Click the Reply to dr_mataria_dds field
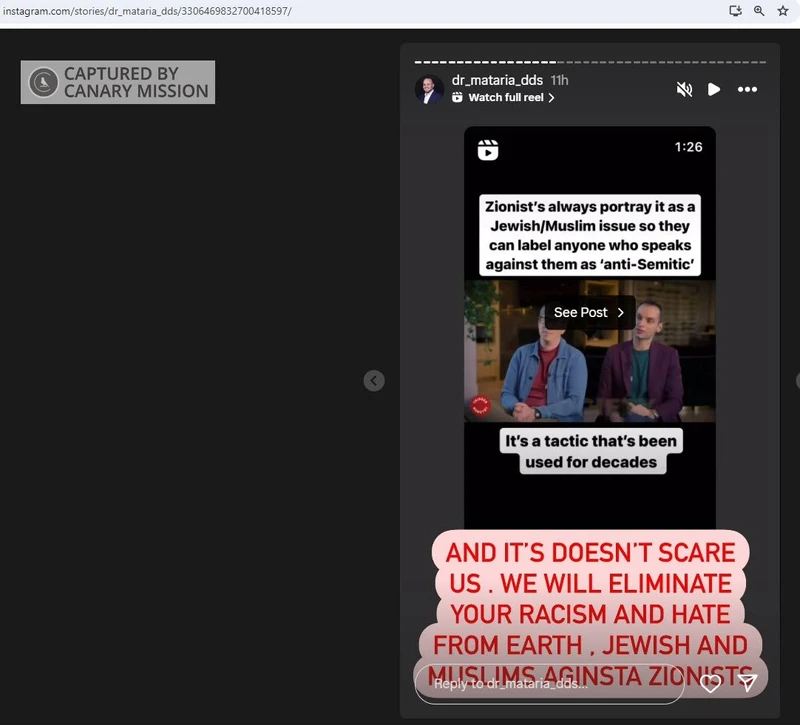The height and width of the screenshot is (725, 800). (550, 684)
